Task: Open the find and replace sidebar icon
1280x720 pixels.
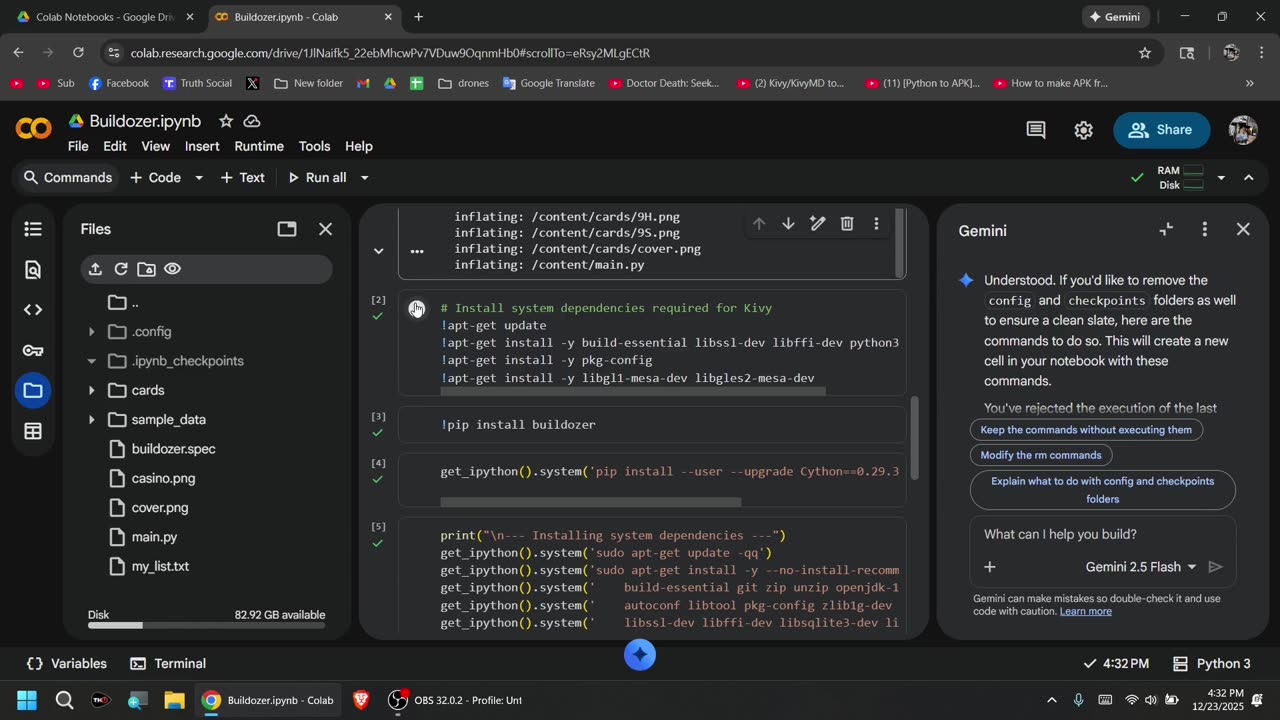Action: pos(33,270)
